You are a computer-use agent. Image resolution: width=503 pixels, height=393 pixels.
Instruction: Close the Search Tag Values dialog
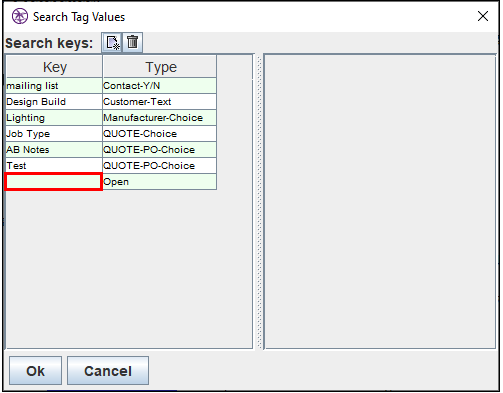click(483, 16)
